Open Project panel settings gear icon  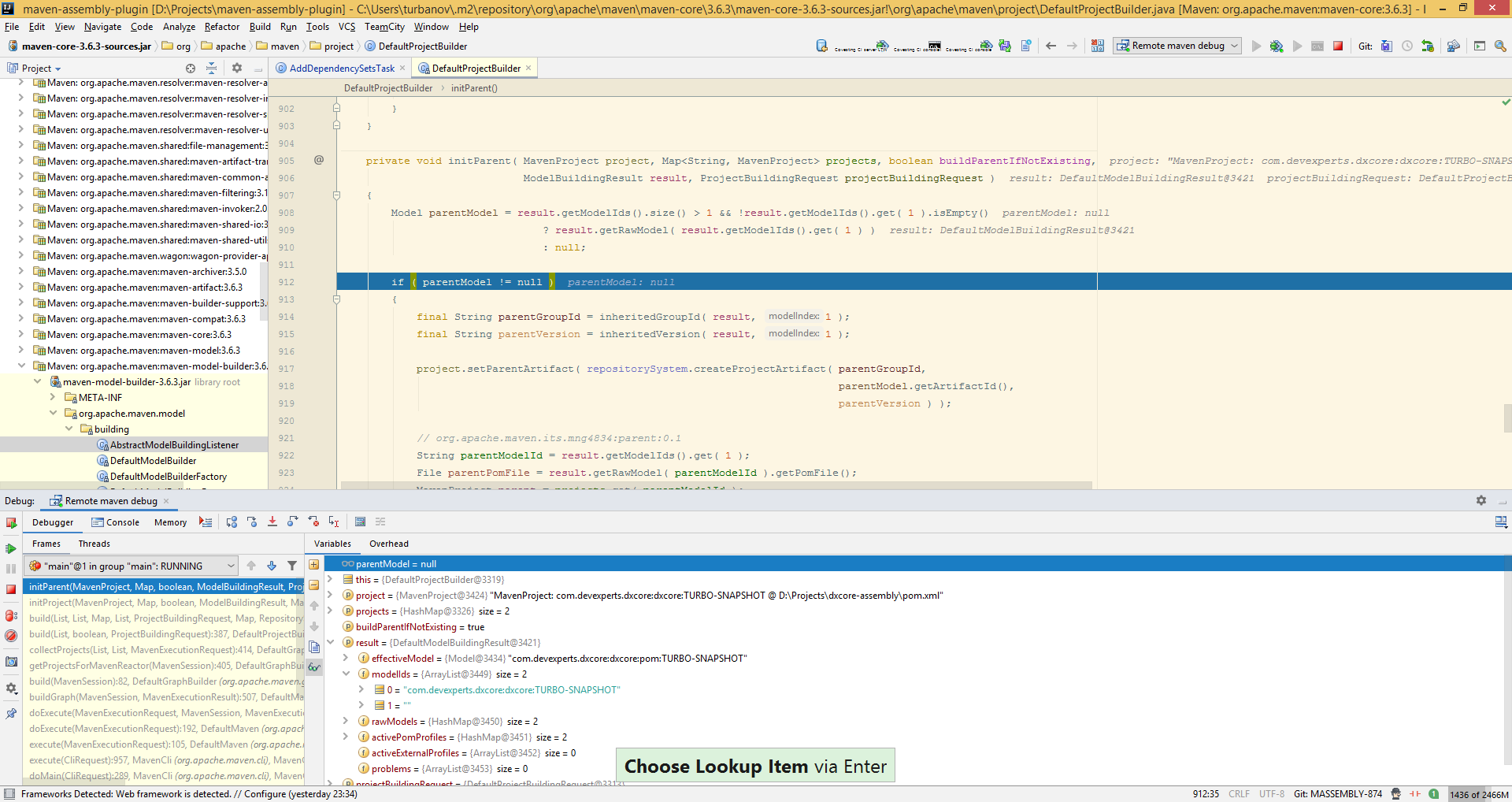pyautogui.click(x=237, y=69)
